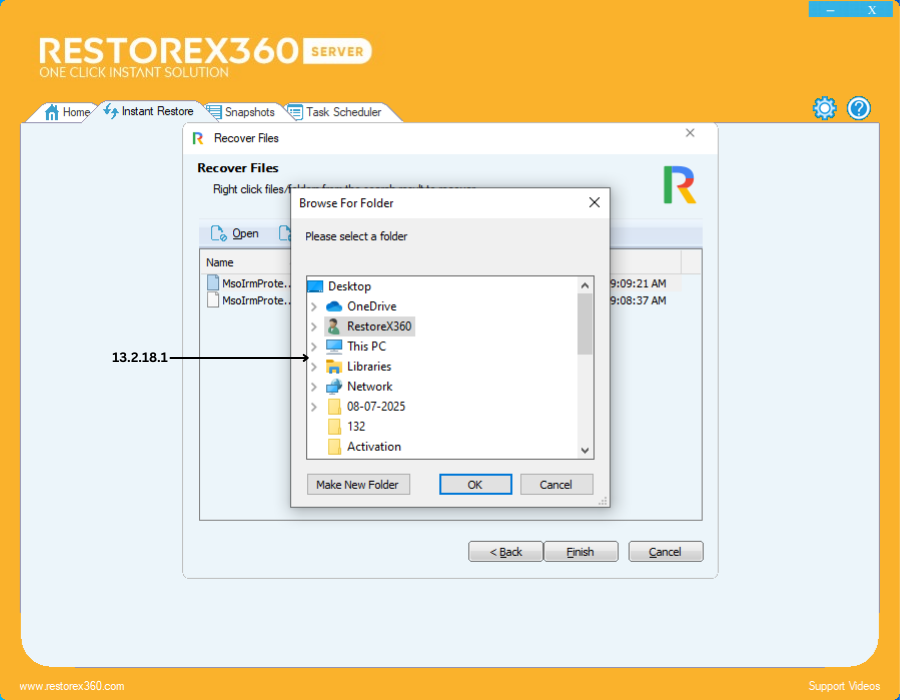The image size is (900, 700).
Task: Expand the Libraries tree node
Action: (x=314, y=367)
